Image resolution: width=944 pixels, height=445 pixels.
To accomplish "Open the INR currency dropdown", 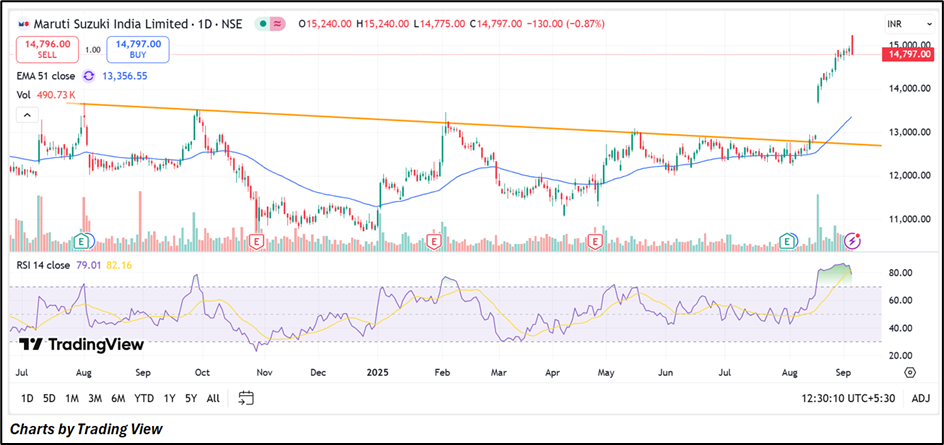I will (908, 24).
